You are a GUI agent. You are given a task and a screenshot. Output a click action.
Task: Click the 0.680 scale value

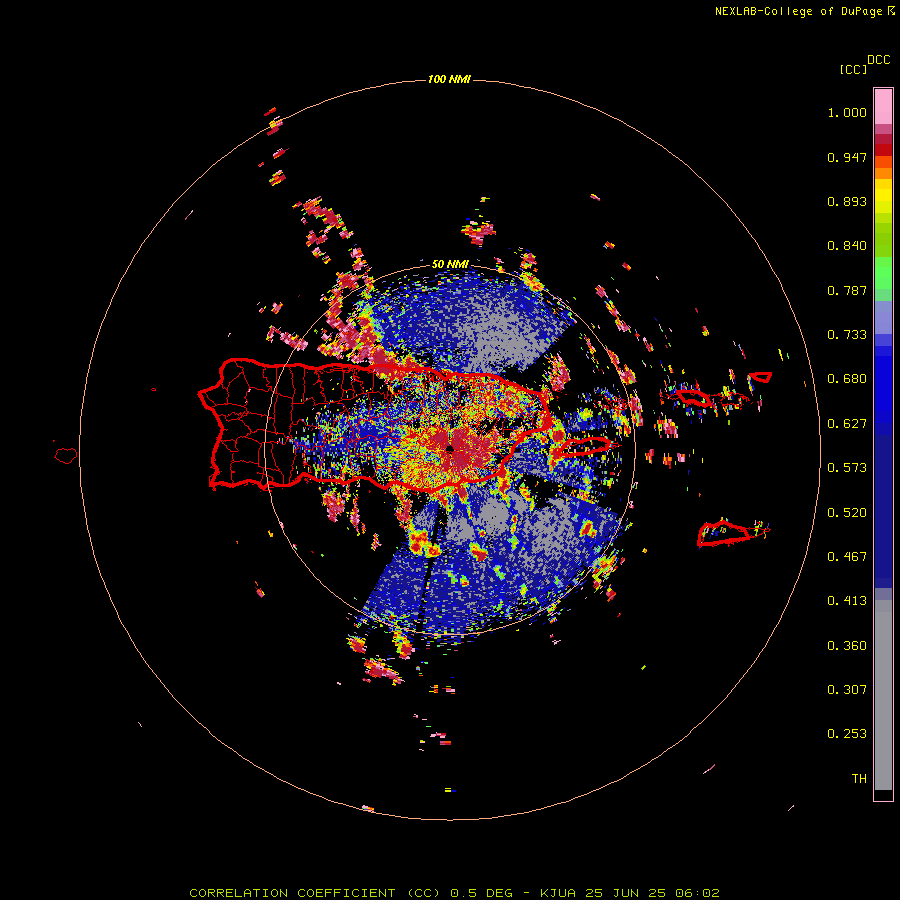(x=847, y=379)
